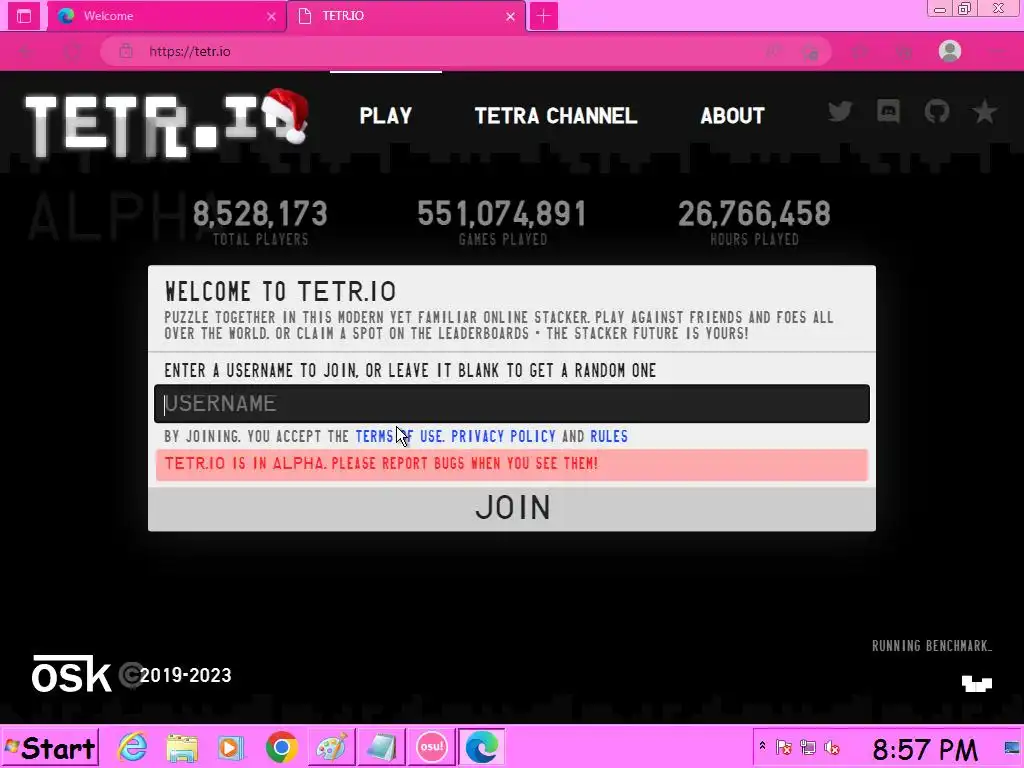Focus the USERNAME input field
Image resolution: width=1024 pixels, height=768 pixels.
[512, 404]
